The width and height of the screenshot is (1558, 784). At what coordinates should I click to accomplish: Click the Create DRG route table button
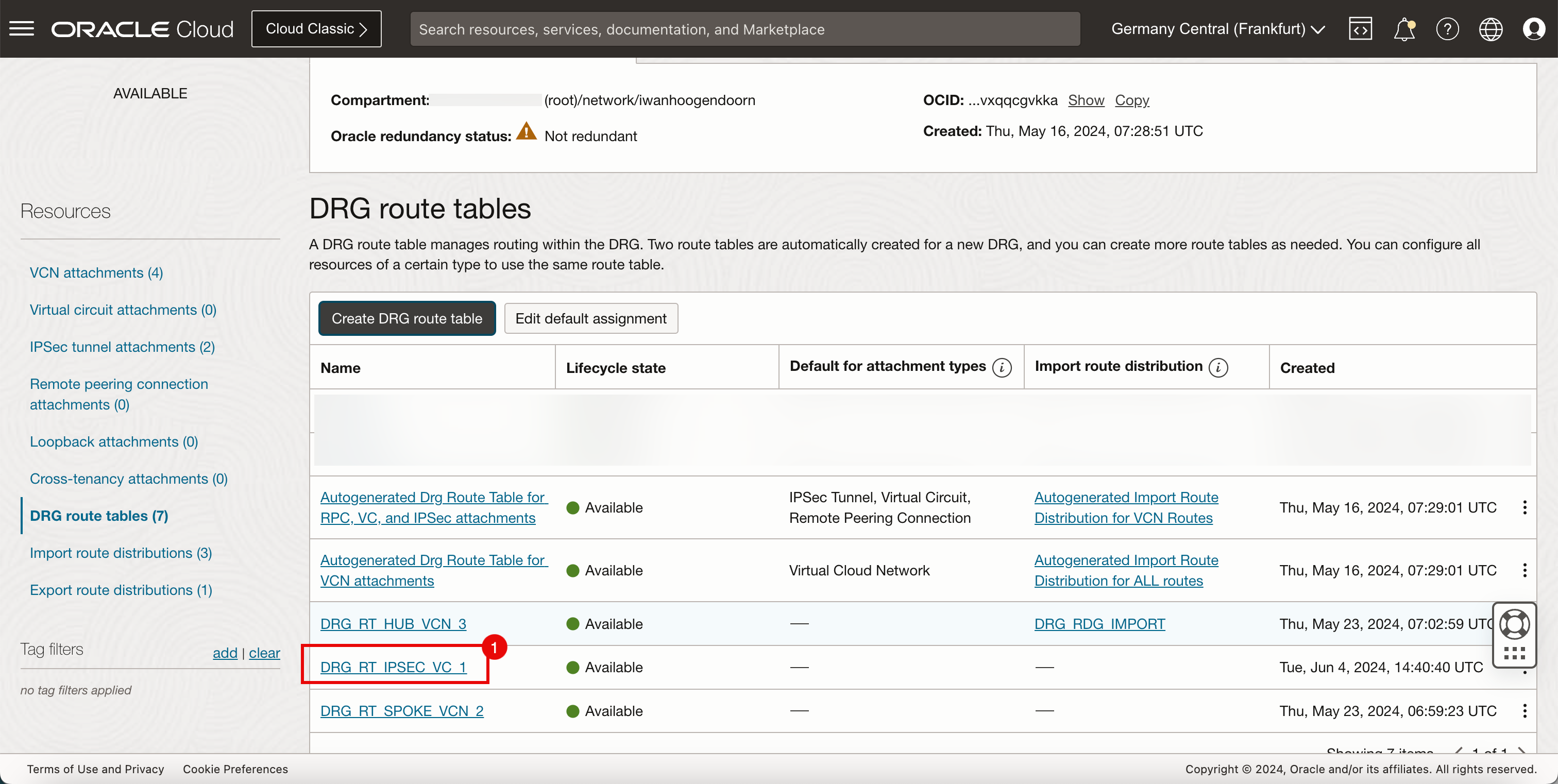(x=405, y=318)
